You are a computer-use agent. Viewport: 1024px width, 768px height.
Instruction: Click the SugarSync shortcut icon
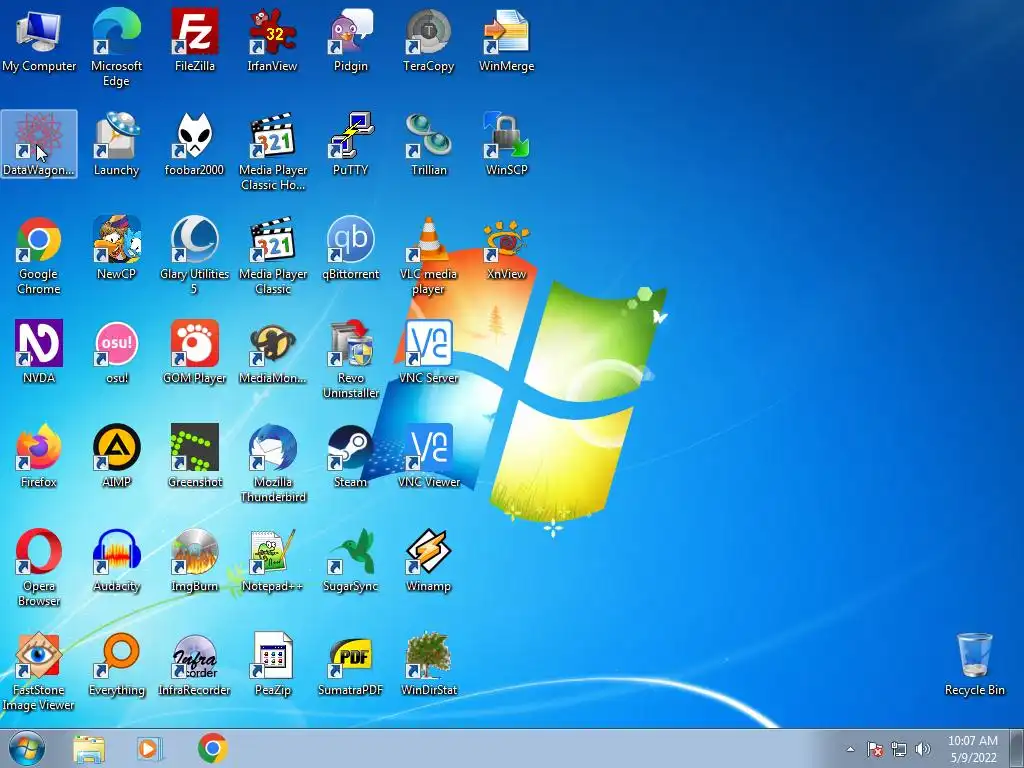(x=351, y=560)
